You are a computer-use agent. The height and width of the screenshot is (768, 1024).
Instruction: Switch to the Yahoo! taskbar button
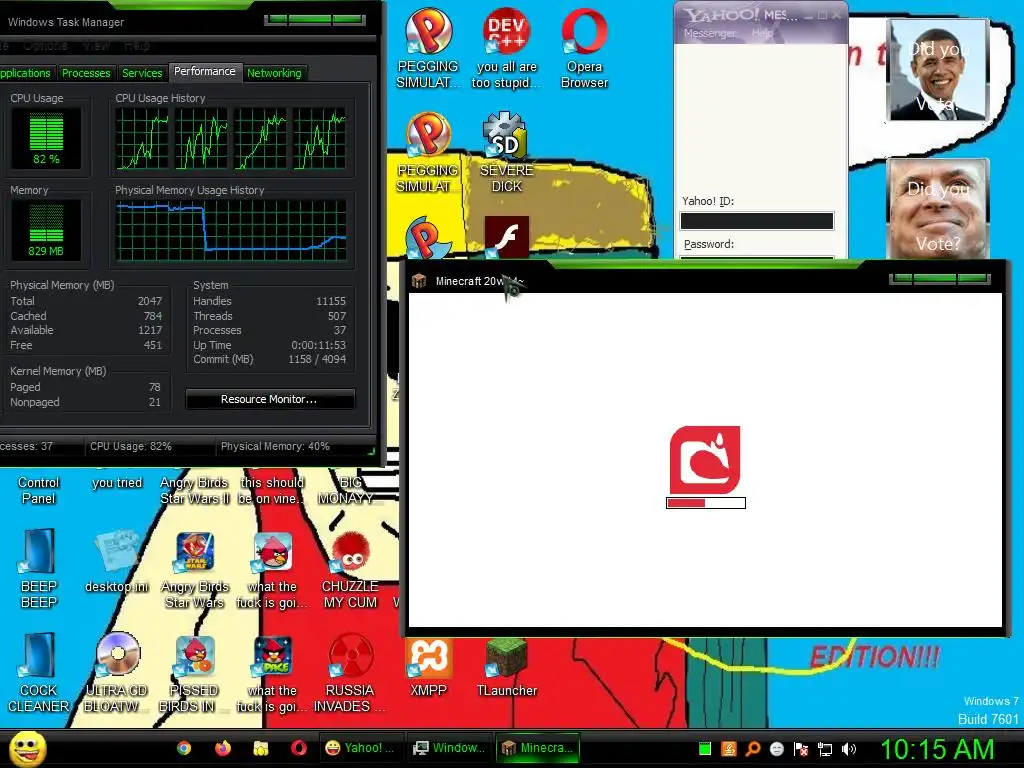[x=360, y=748]
